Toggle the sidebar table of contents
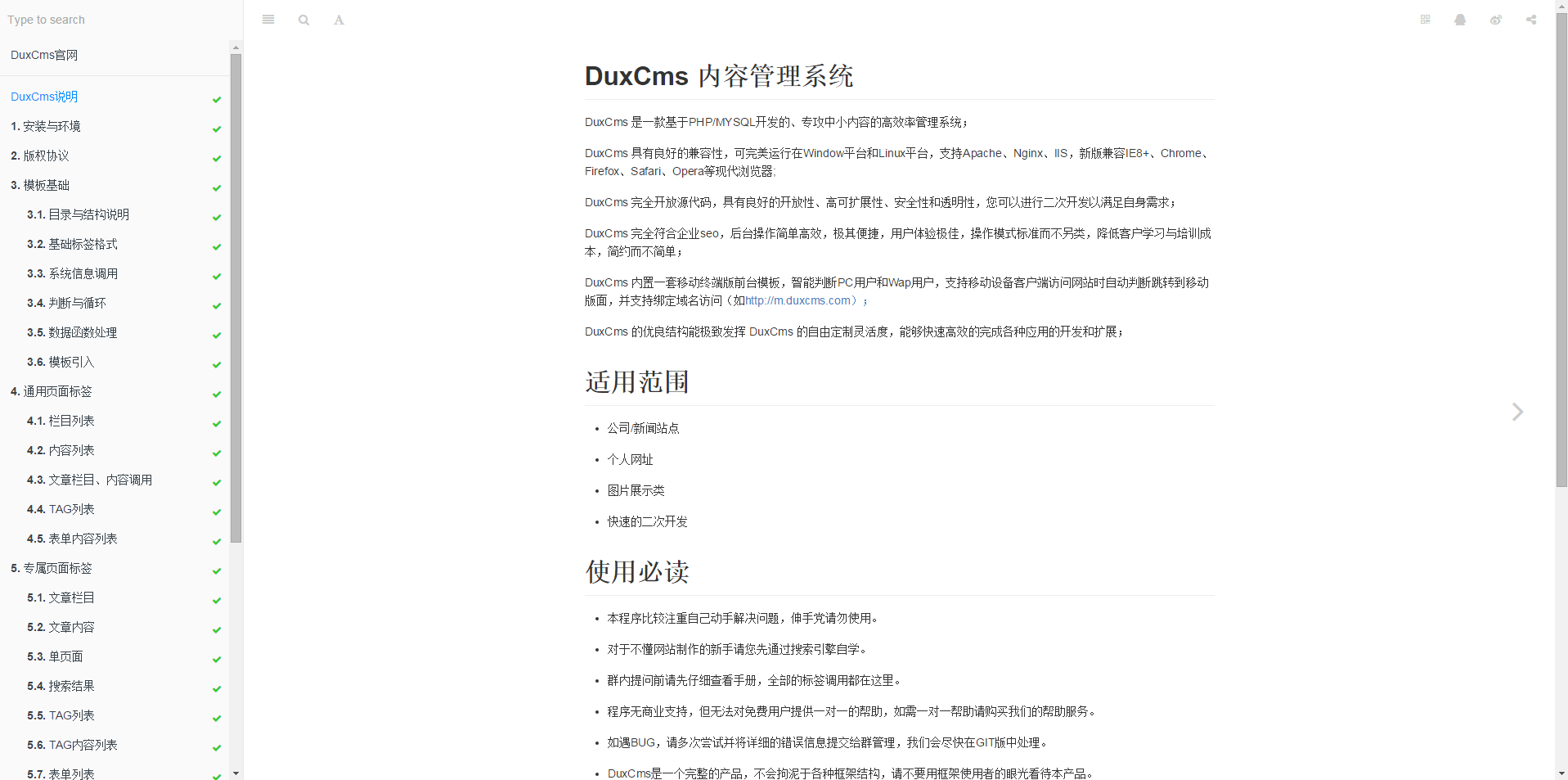The width and height of the screenshot is (1568, 780). click(x=268, y=20)
